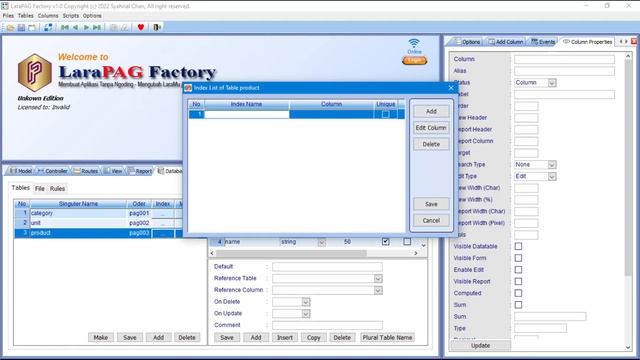Viewport: 640px width, 360px height.
Task: Click left tab-scroll arrow in properties panel
Action: [x=621, y=42]
